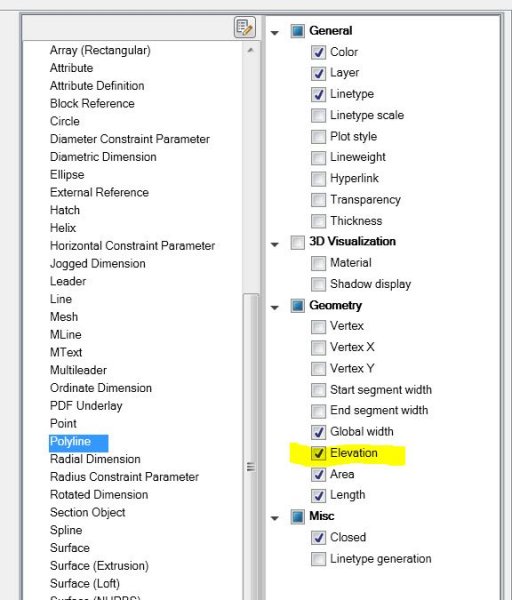Collapse the Geometry section arrow

click(275, 307)
